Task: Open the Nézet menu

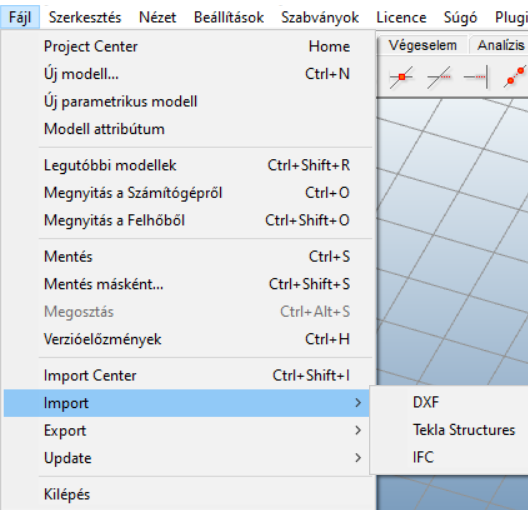Action: (x=158, y=17)
